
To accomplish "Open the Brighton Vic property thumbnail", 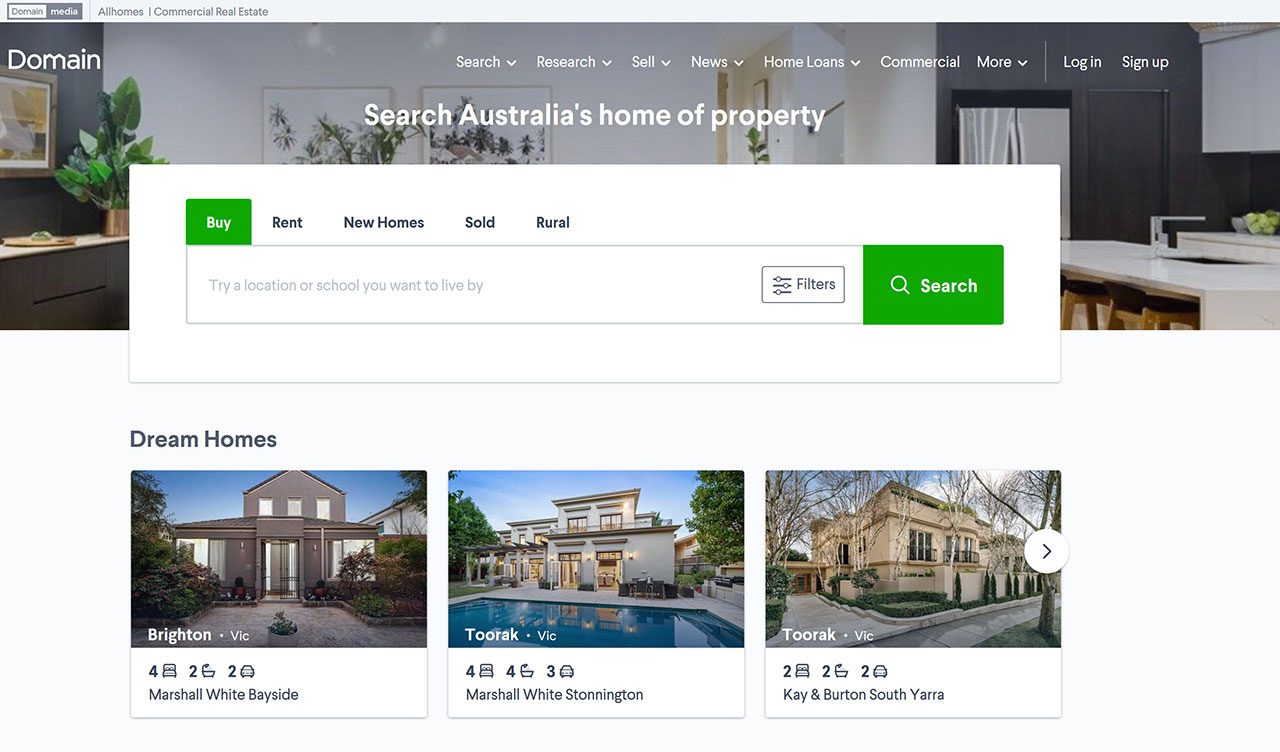I will [x=279, y=559].
